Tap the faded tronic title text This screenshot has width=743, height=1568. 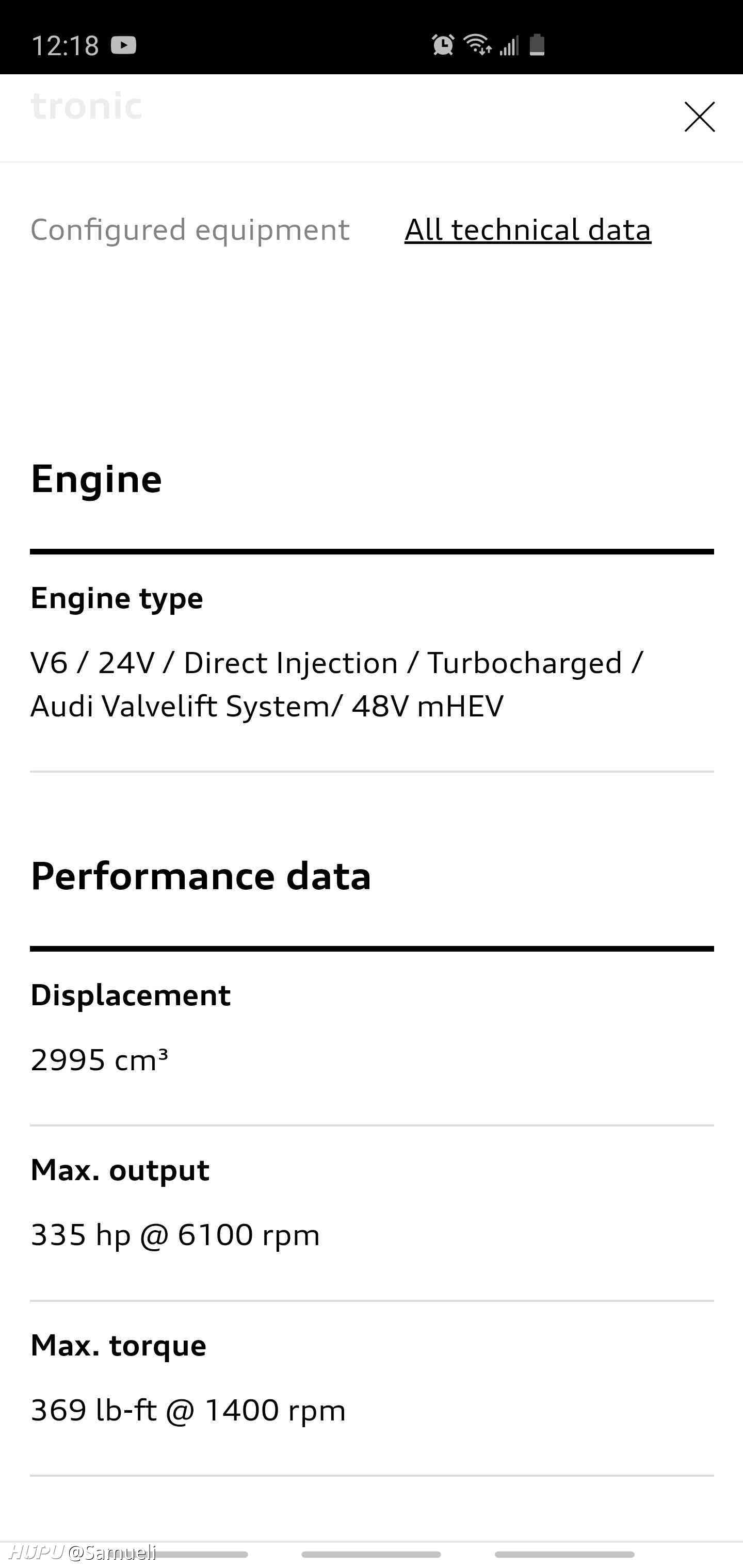coord(87,106)
